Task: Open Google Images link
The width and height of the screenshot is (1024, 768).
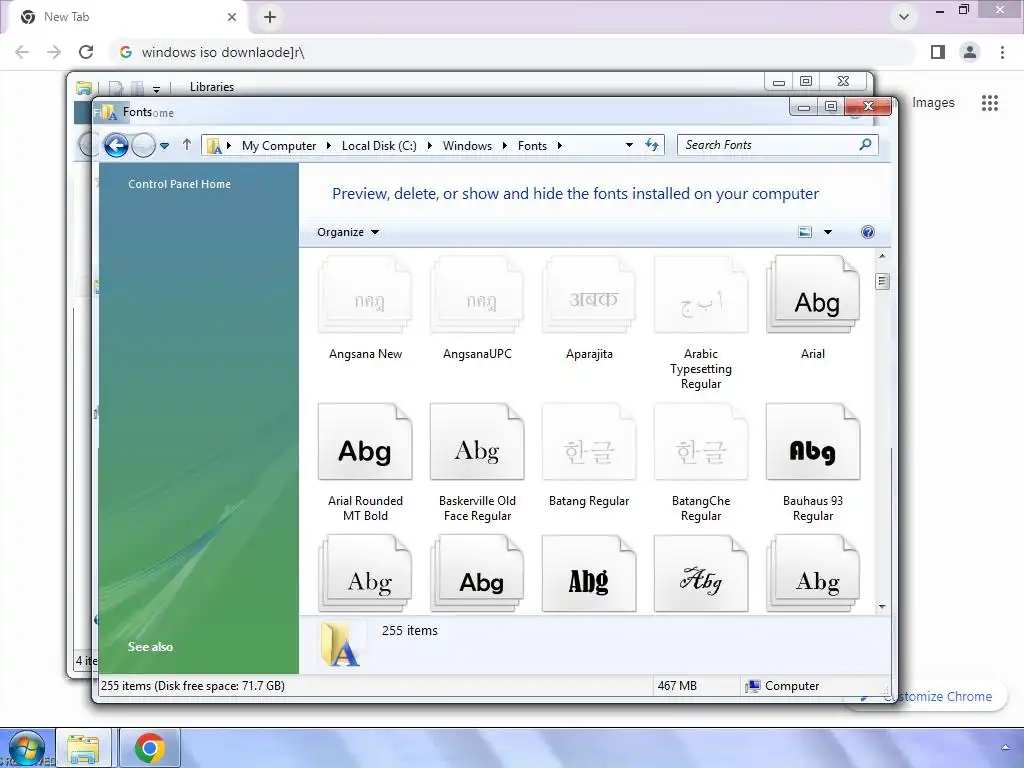Action: [x=933, y=103]
